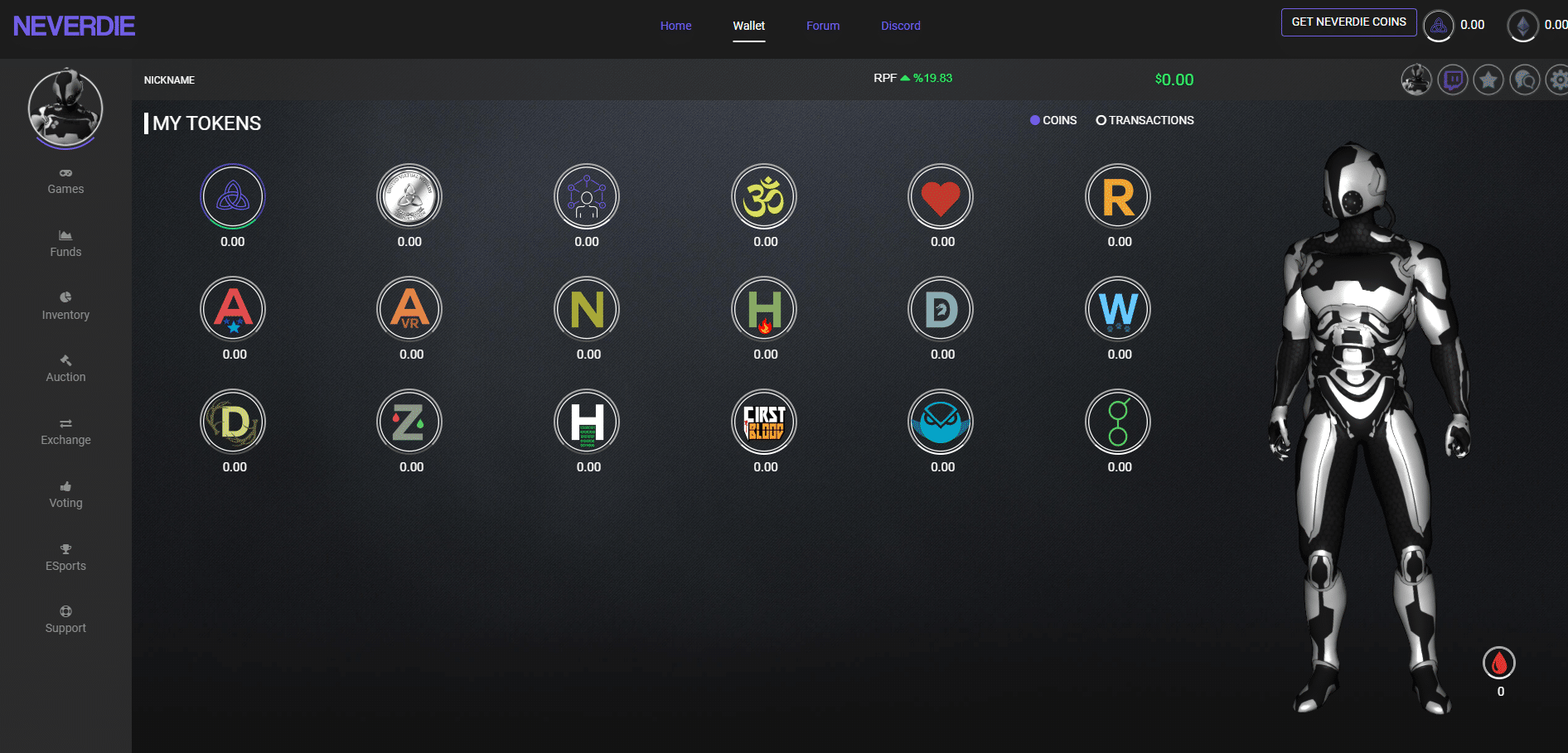Open Exchange in the sidebar
Image resolution: width=1568 pixels, height=753 pixels.
(x=65, y=432)
